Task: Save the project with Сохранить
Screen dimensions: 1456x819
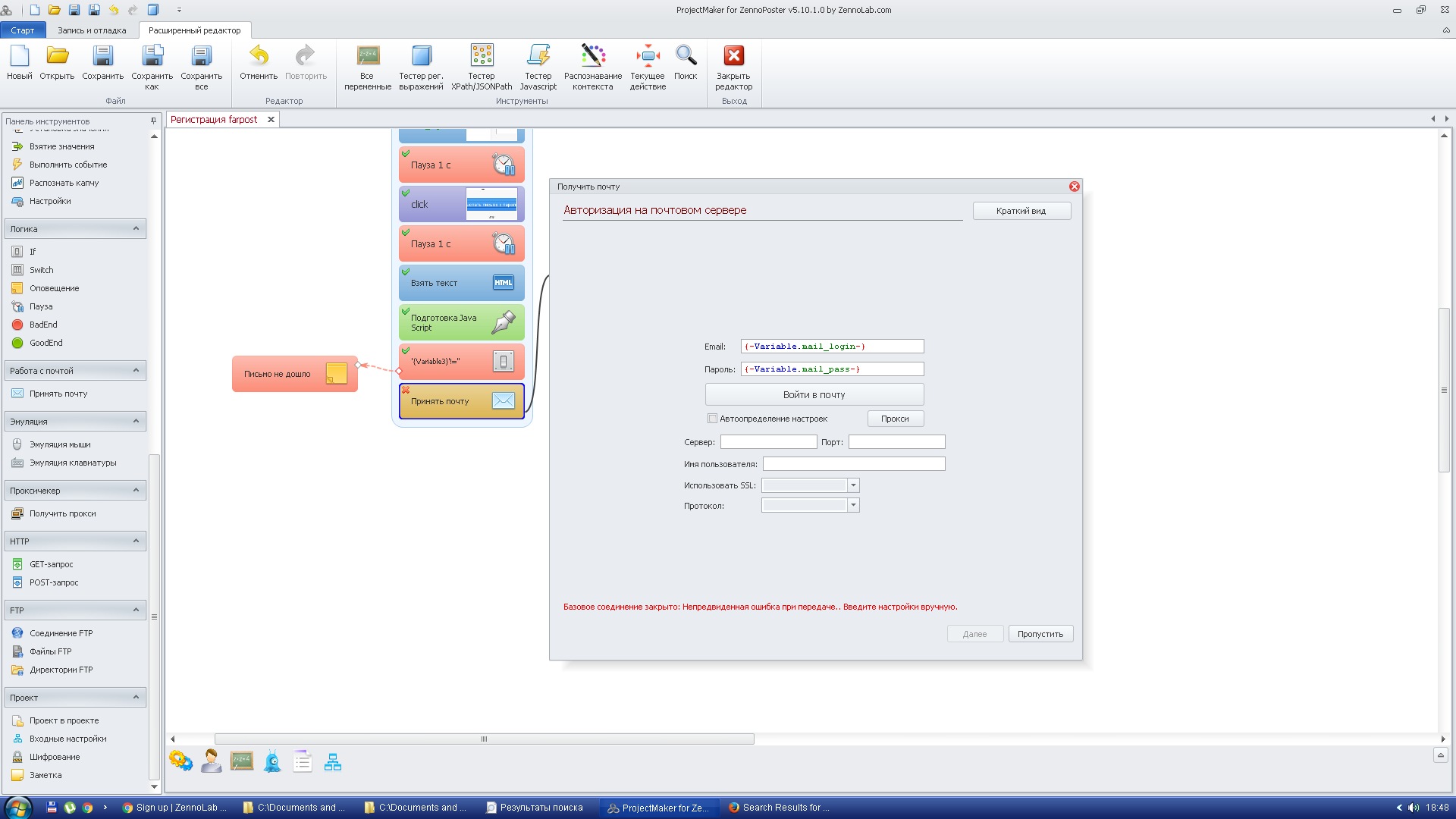Action: pos(102,62)
